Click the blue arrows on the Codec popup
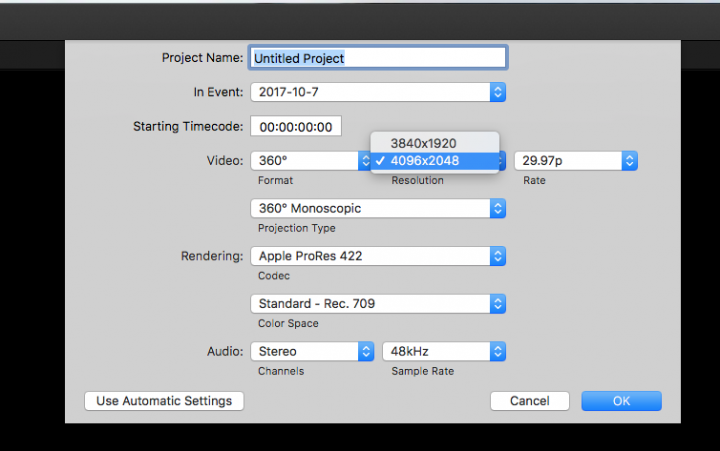 point(497,256)
